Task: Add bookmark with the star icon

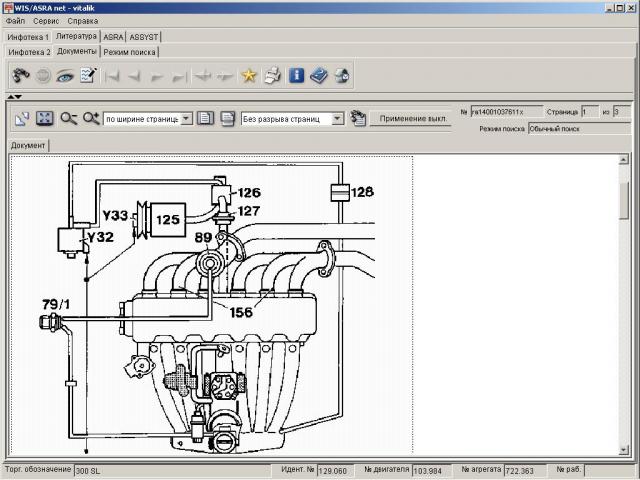Action: pyautogui.click(x=249, y=75)
